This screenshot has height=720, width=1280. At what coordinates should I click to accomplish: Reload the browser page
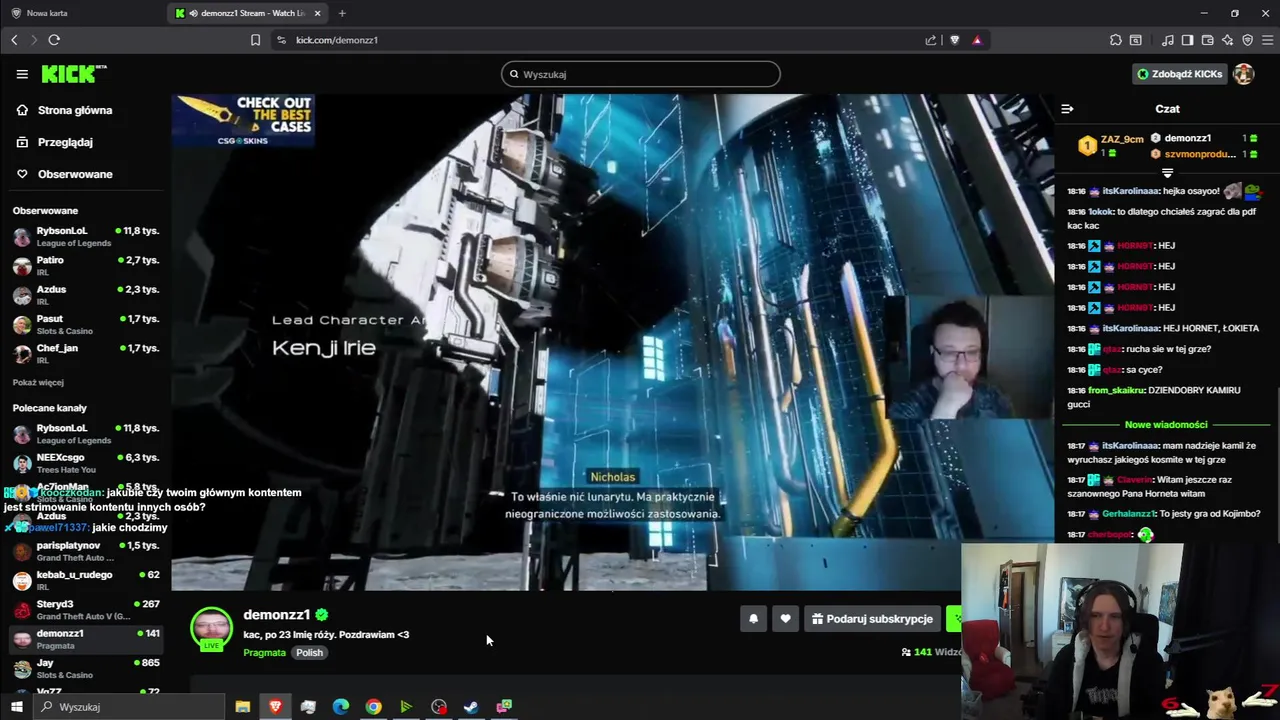click(x=54, y=40)
